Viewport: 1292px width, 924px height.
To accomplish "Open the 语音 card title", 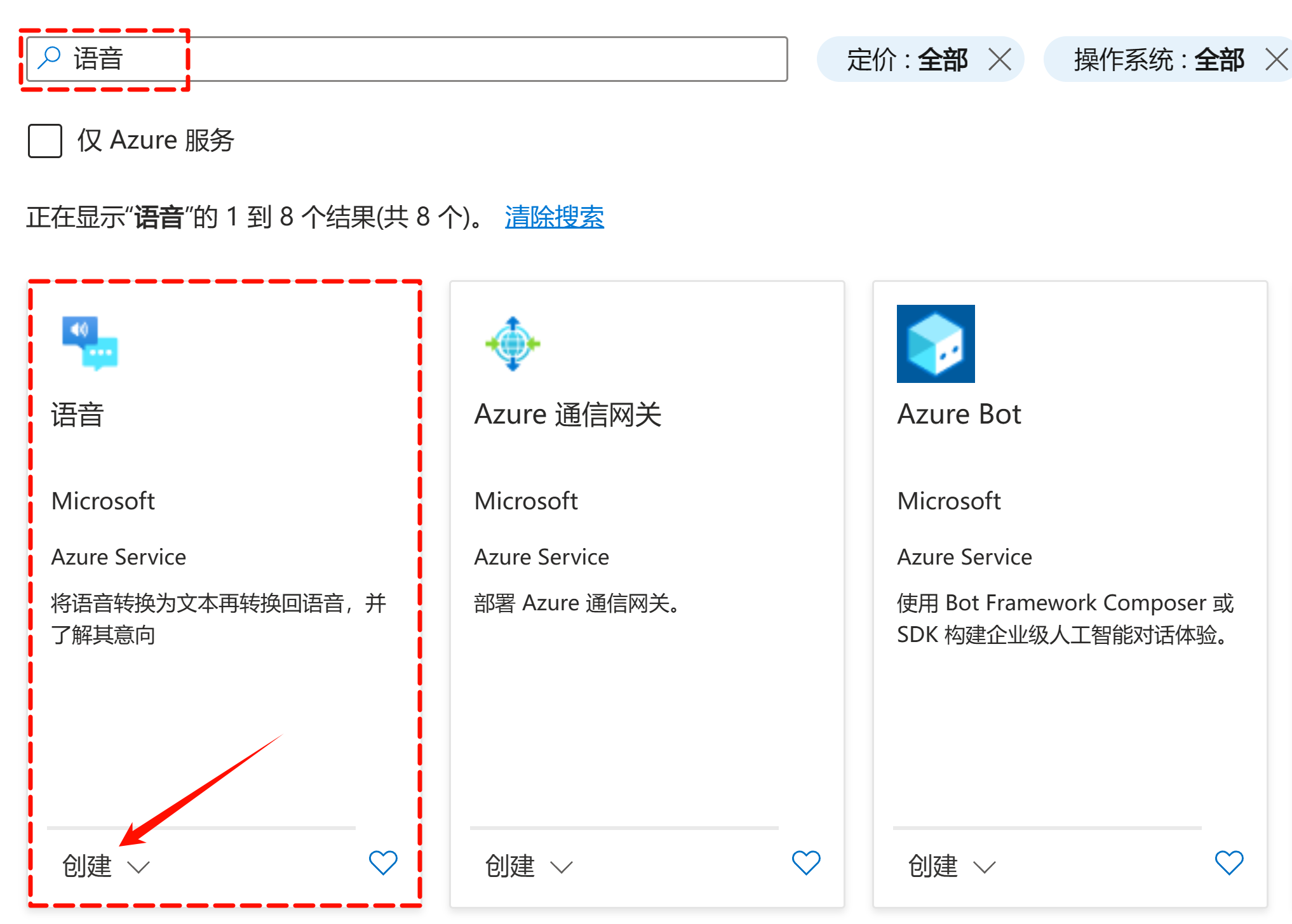I will (x=77, y=415).
